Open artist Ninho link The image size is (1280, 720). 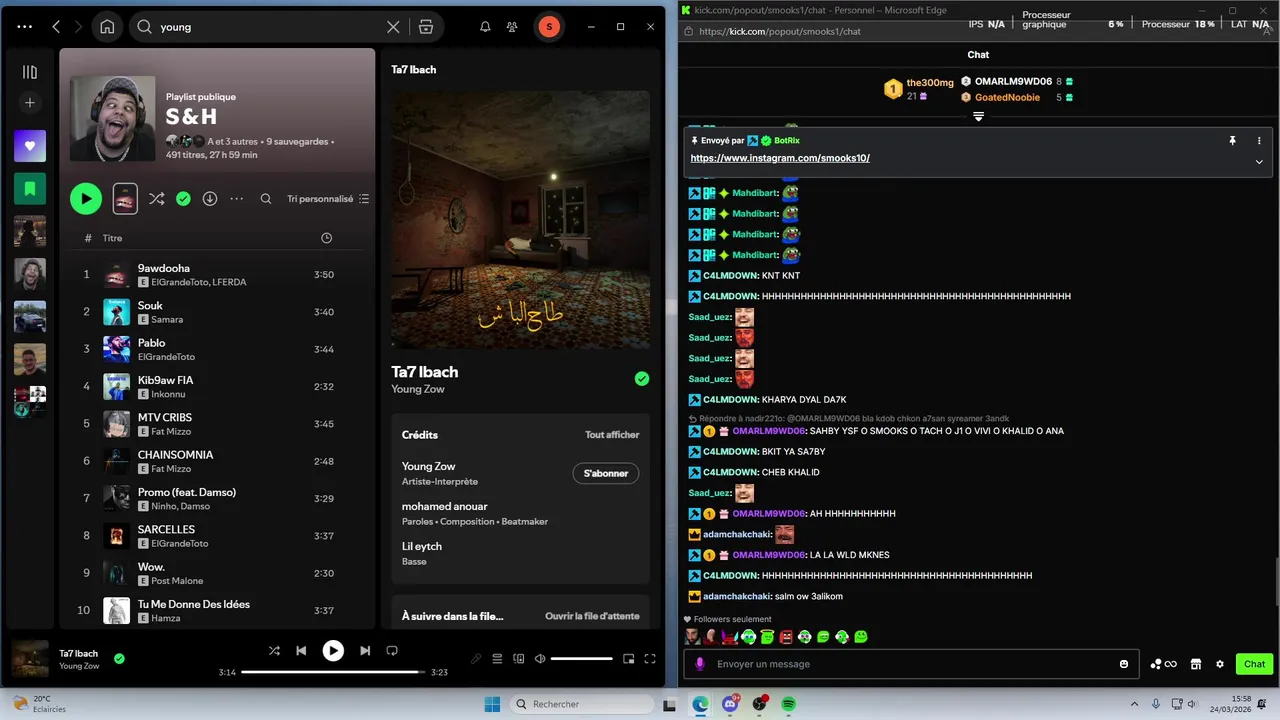click(x=164, y=506)
